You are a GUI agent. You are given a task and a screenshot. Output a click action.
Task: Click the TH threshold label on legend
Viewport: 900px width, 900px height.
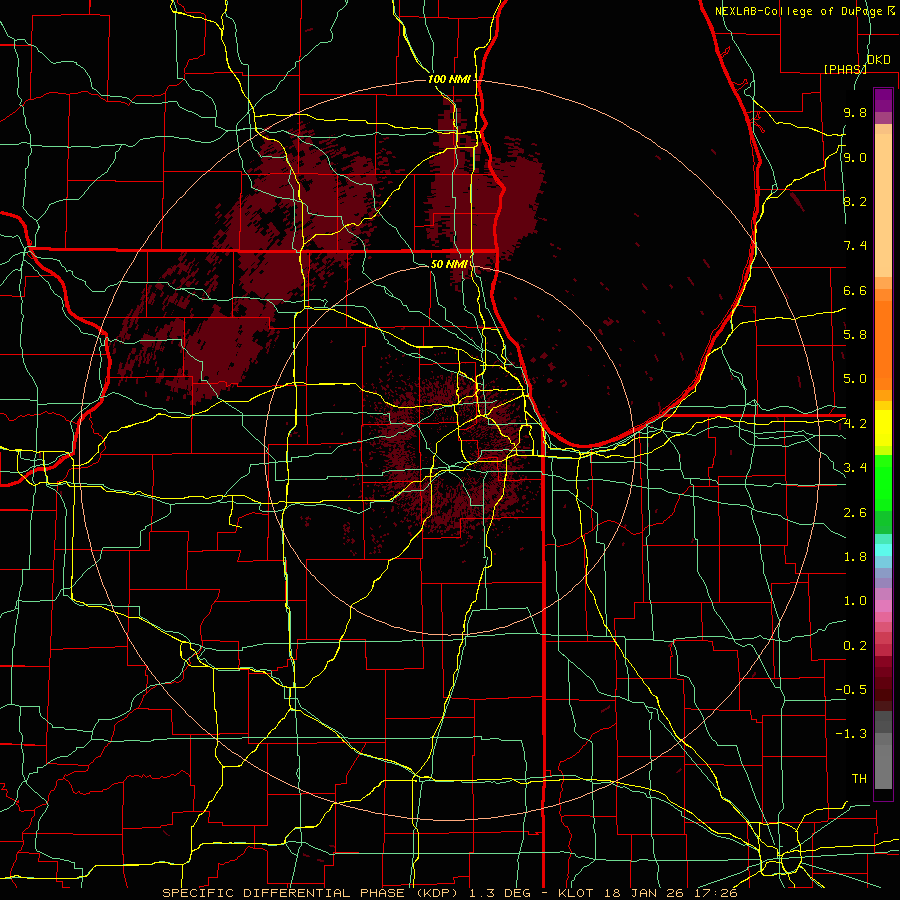point(859,779)
